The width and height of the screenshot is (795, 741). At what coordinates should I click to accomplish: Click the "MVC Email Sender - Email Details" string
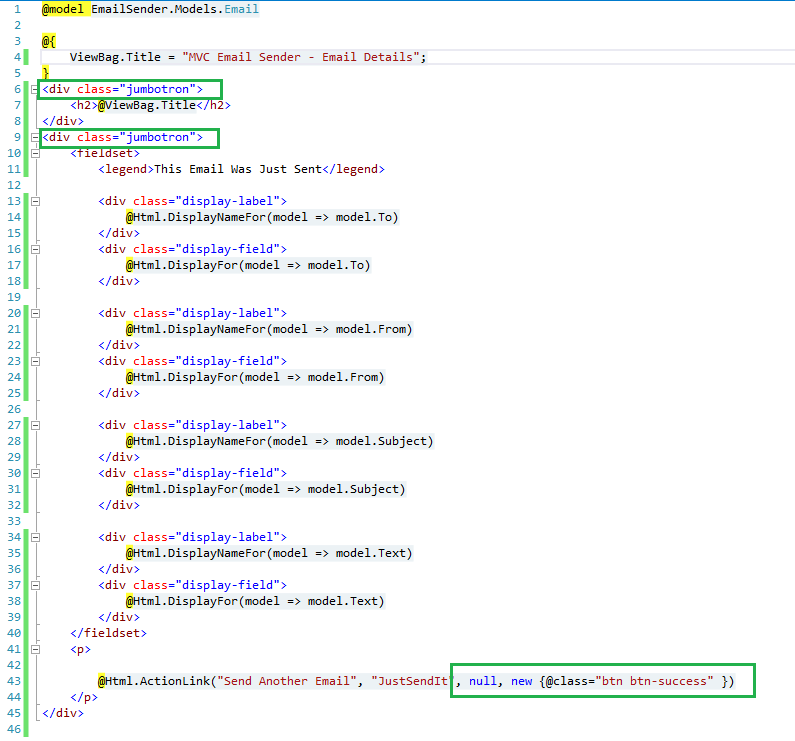point(301,57)
